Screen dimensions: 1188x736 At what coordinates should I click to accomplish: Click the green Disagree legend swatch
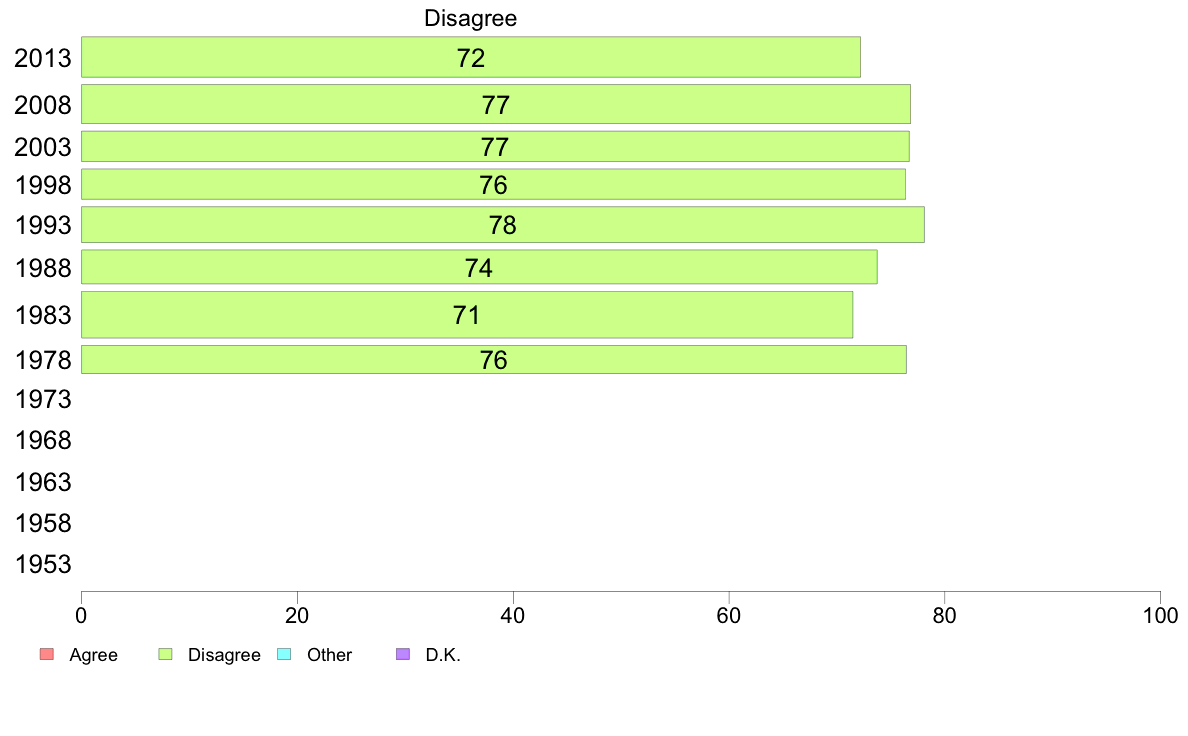click(165, 654)
